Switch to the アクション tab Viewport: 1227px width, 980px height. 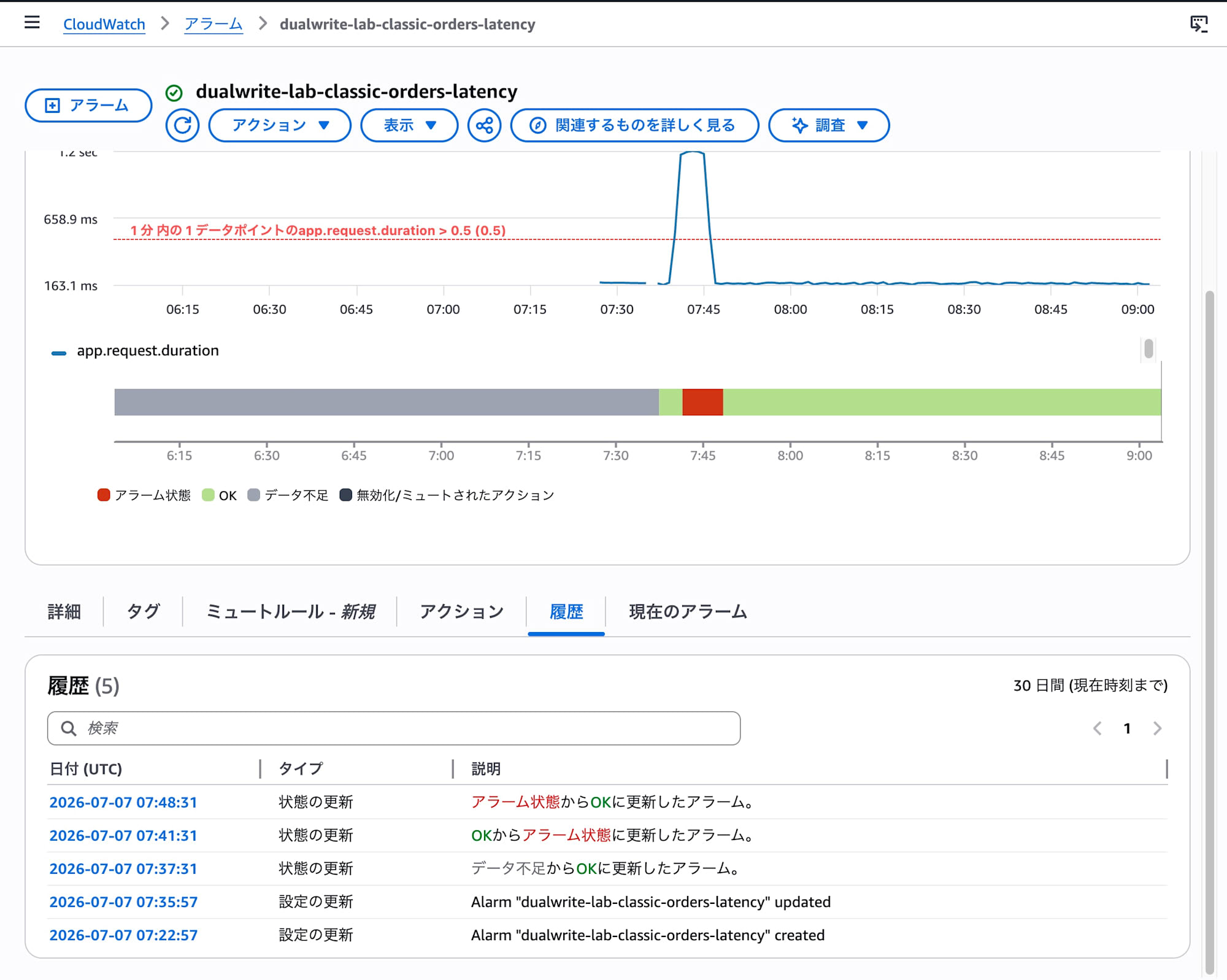tap(461, 611)
